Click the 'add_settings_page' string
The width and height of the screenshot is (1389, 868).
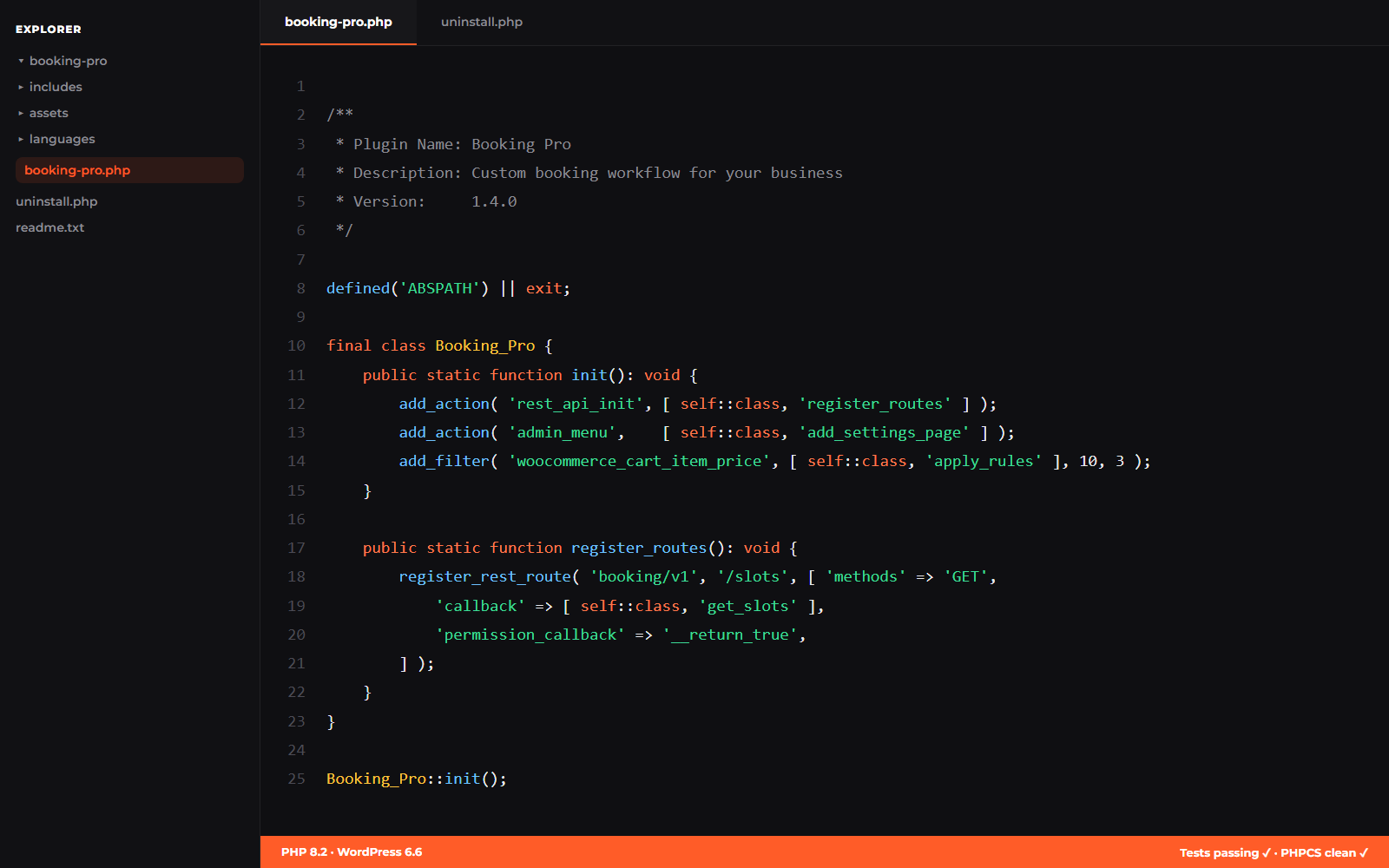tap(884, 432)
